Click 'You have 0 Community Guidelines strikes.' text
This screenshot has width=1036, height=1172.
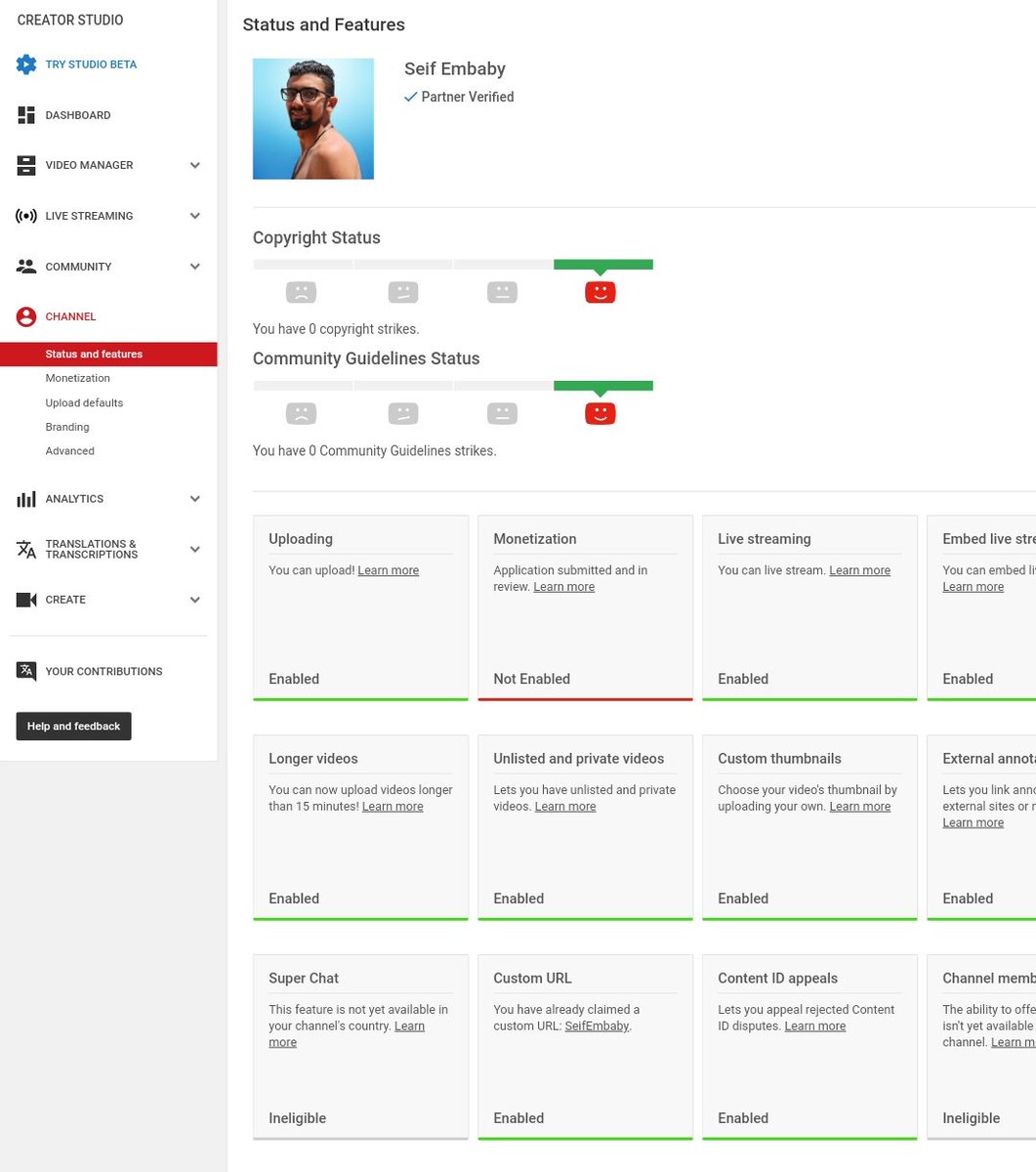[375, 451]
